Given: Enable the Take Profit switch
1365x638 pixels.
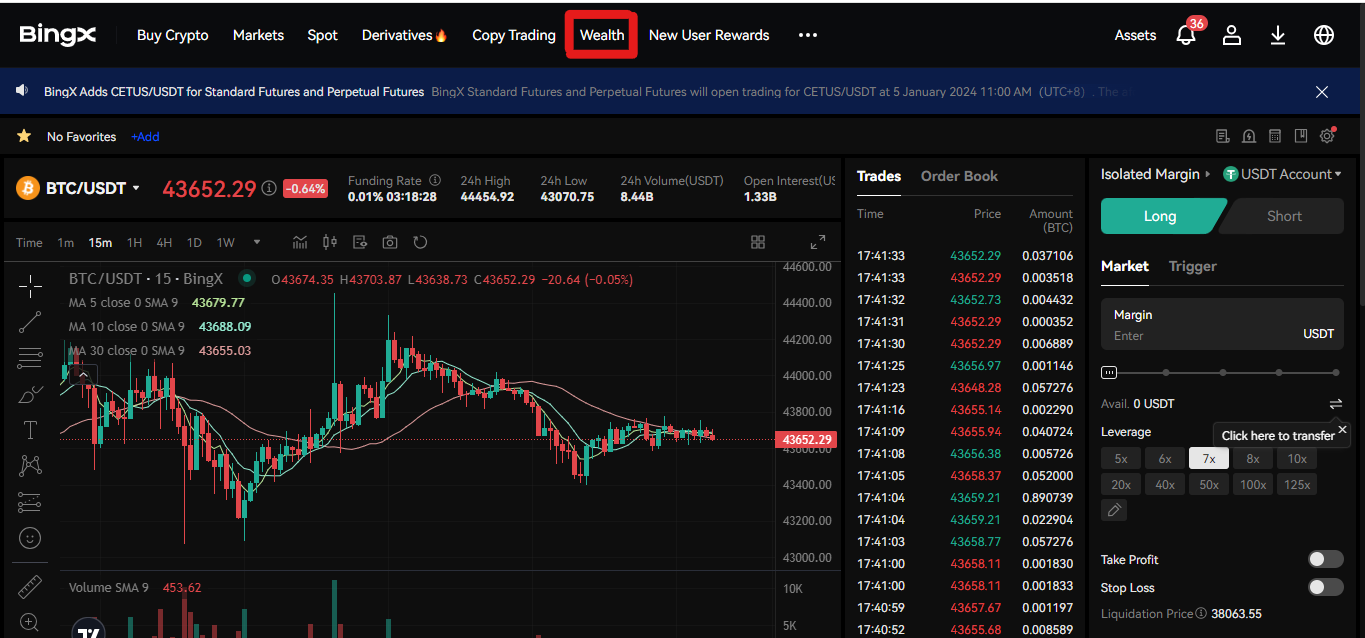Looking at the screenshot, I should (1326, 559).
